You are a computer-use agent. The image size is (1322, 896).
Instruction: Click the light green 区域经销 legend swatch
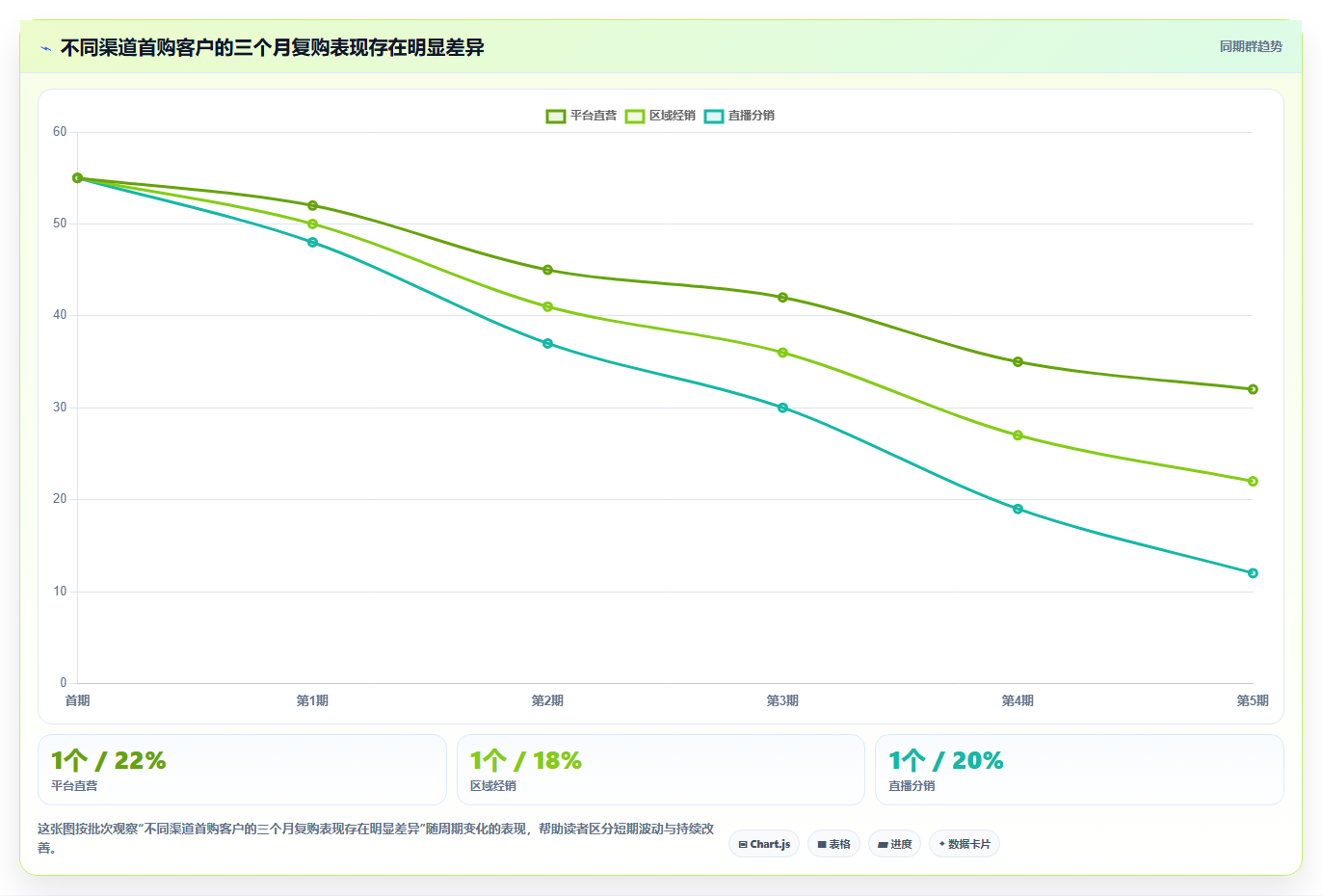[x=635, y=116]
